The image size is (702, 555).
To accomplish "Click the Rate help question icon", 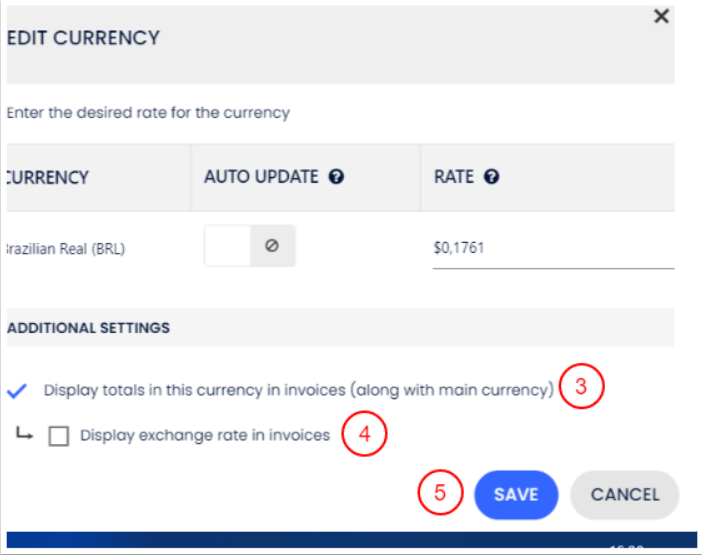I will (491, 177).
